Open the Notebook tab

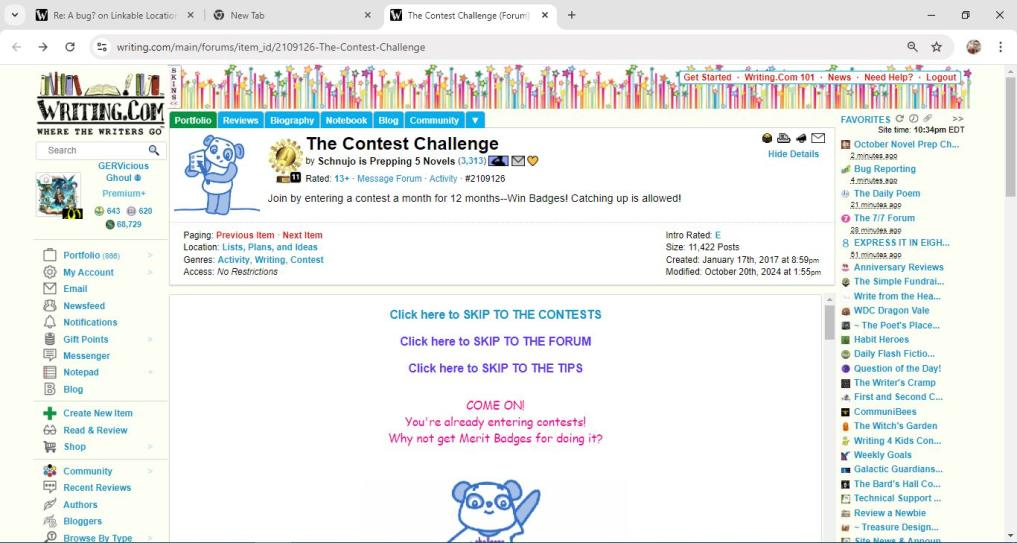click(x=346, y=120)
